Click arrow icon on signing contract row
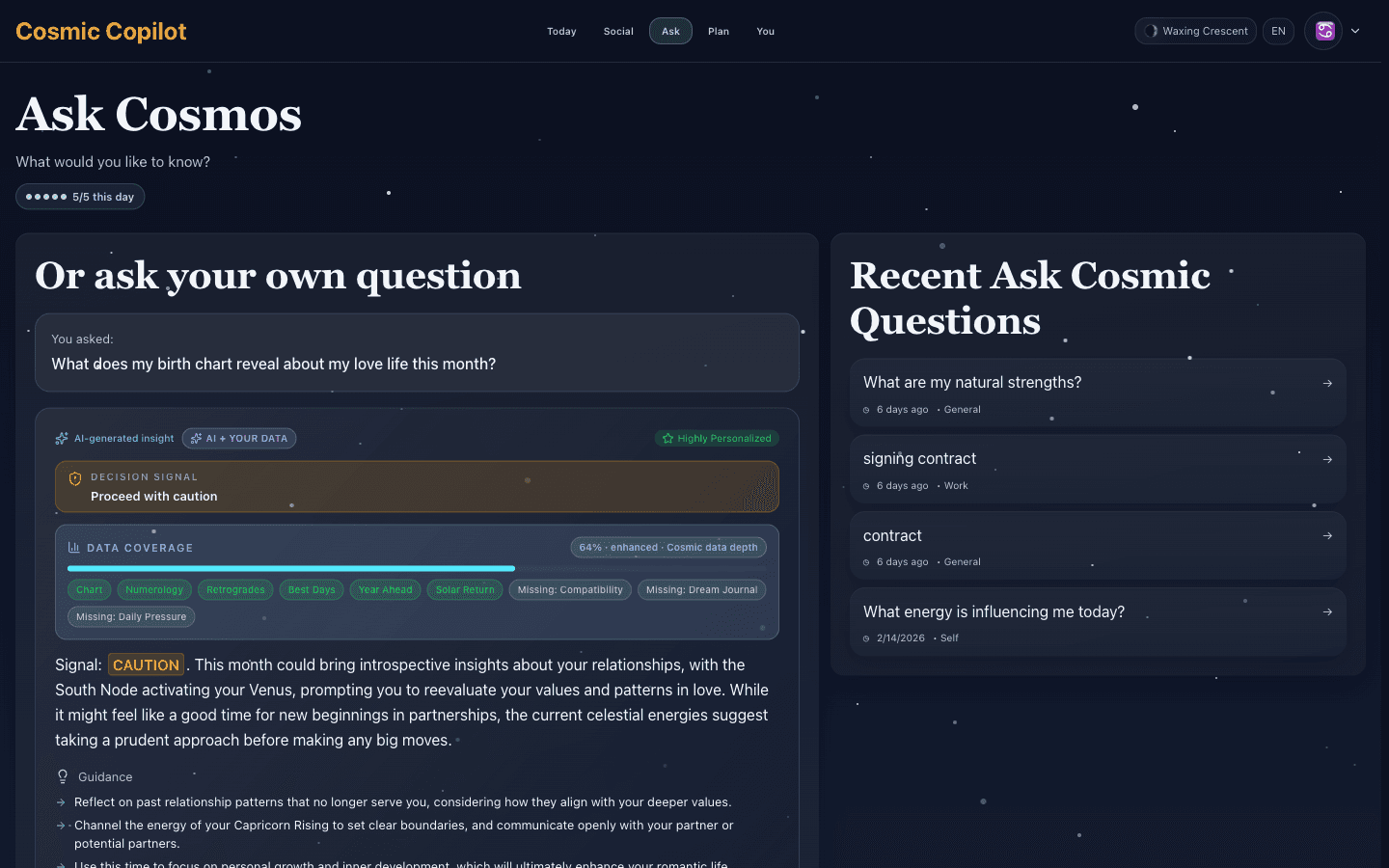The image size is (1389, 868). (1327, 459)
